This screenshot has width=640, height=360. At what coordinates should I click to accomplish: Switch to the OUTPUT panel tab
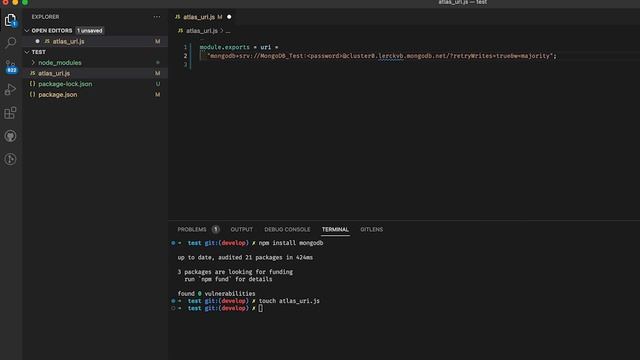pos(242,229)
